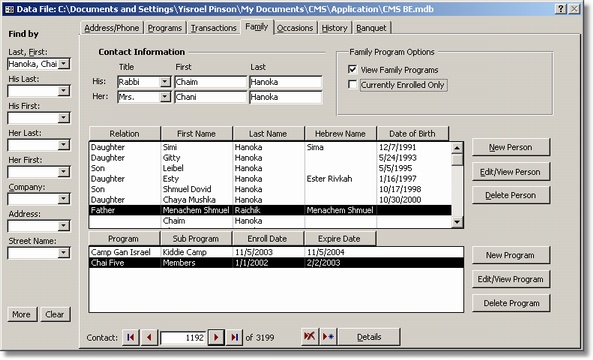This screenshot has width=593, height=360.
Task: Click the Hebrew Name column header
Action: click(340, 133)
